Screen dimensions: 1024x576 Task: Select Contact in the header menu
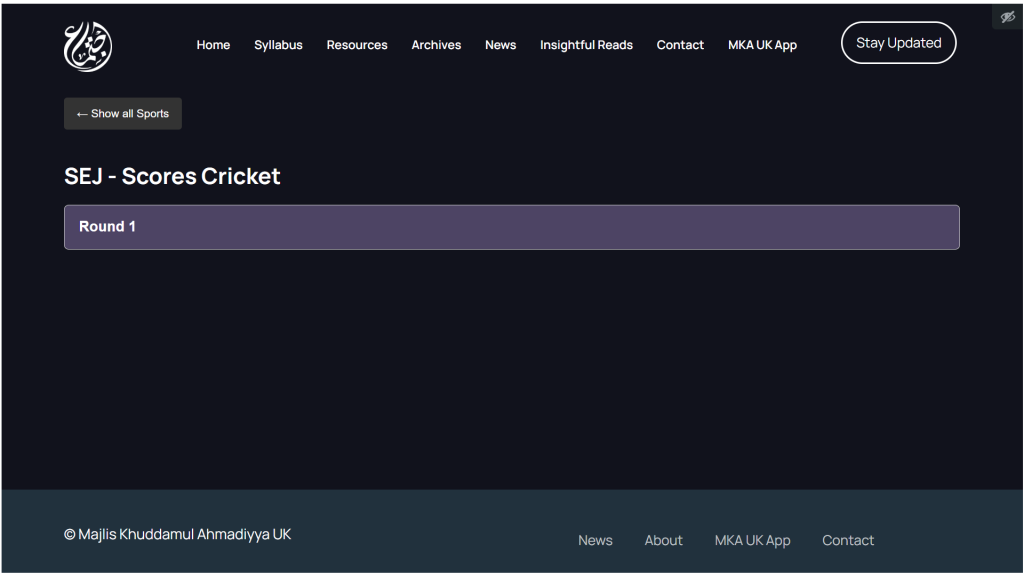pos(680,45)
